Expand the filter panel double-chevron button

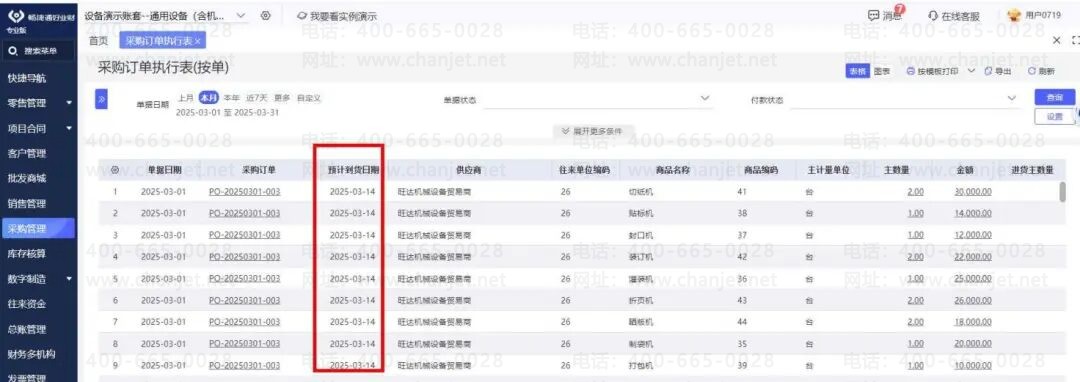[x=101, y=100]
